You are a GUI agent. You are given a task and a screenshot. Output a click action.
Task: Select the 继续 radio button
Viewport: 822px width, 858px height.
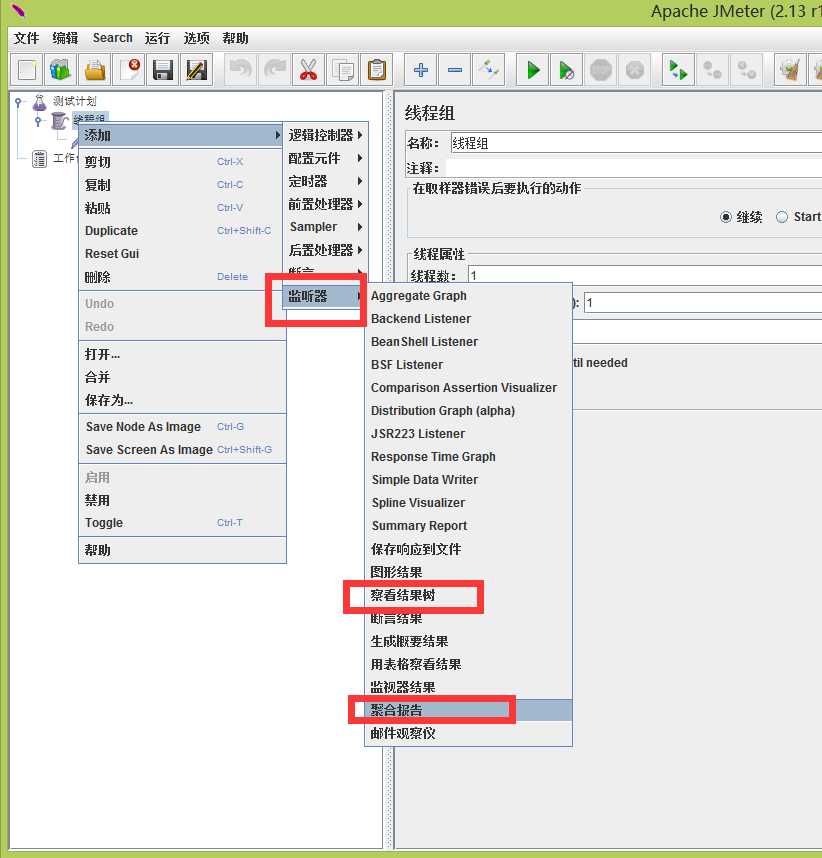[726, 217]
